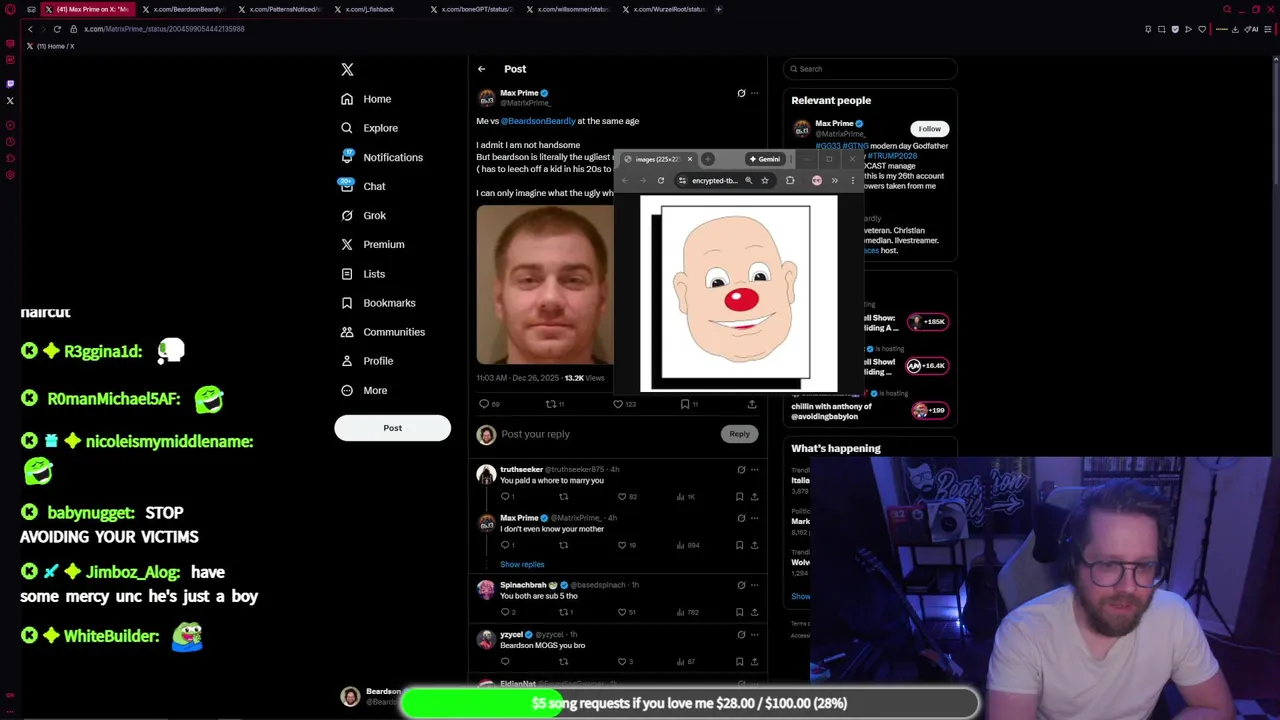
Task: Click the white Post button
Action: point(392,428)
